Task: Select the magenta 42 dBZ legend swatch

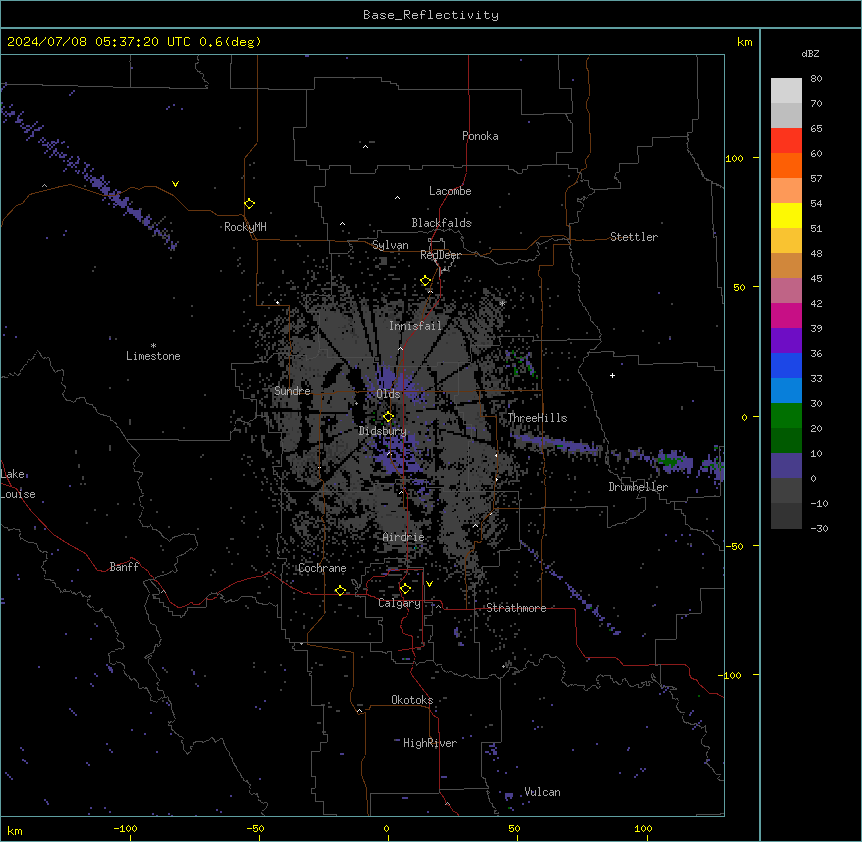Action: 786,315
